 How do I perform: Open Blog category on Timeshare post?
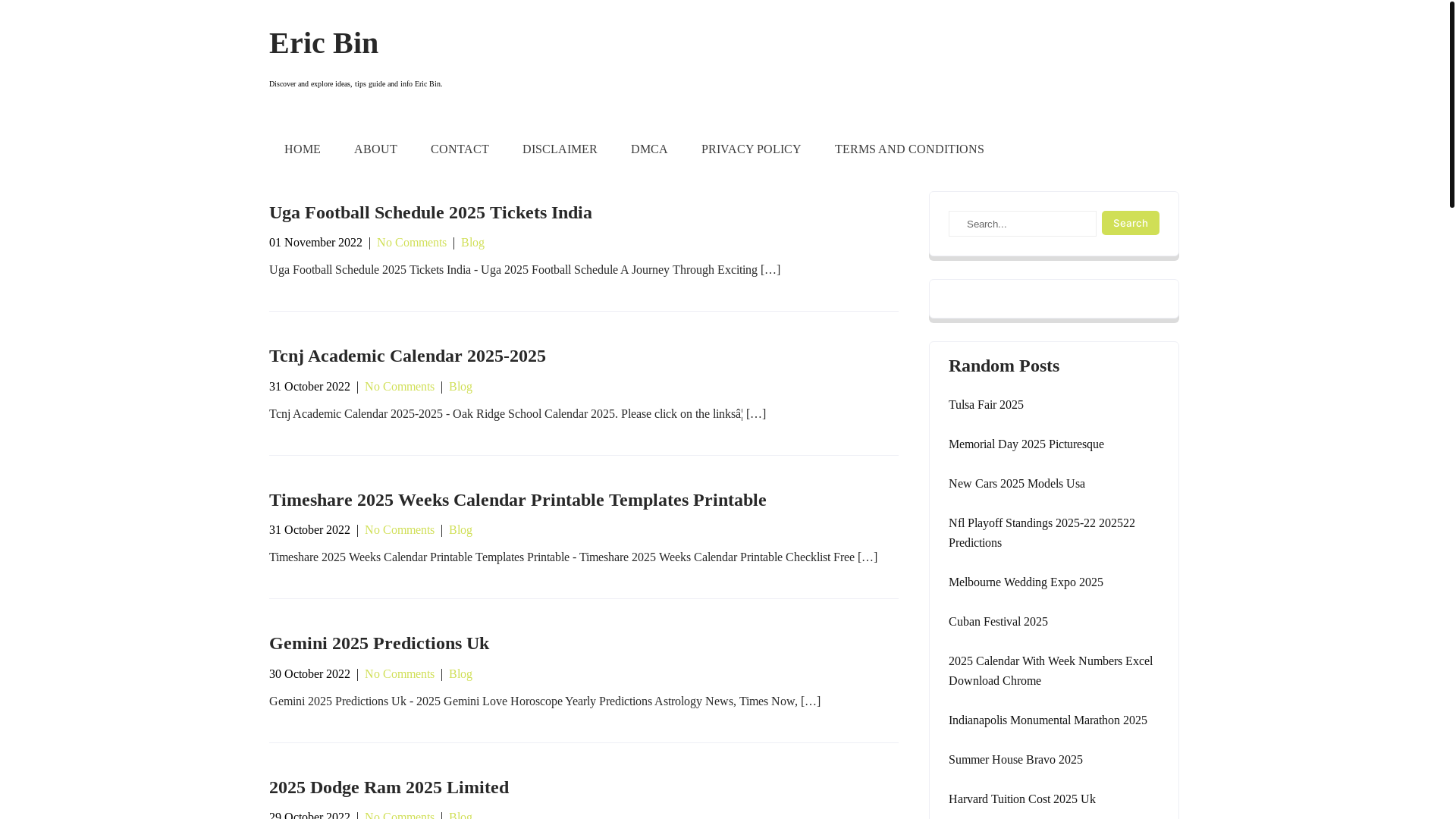[x=460, y=530]
